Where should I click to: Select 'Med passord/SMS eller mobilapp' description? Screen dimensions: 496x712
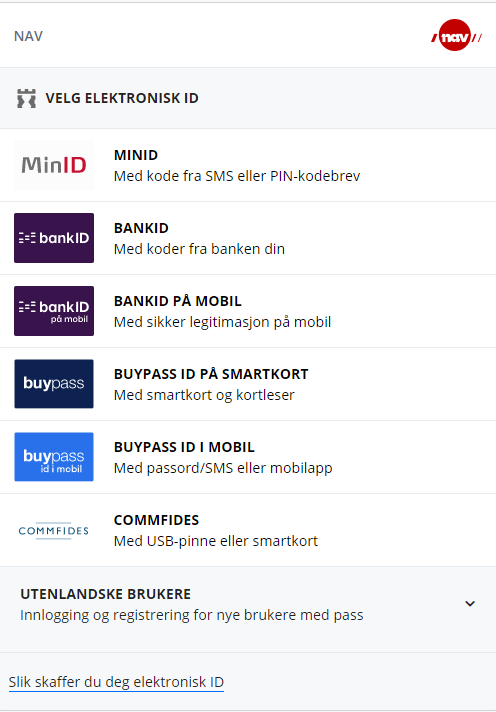223,468
